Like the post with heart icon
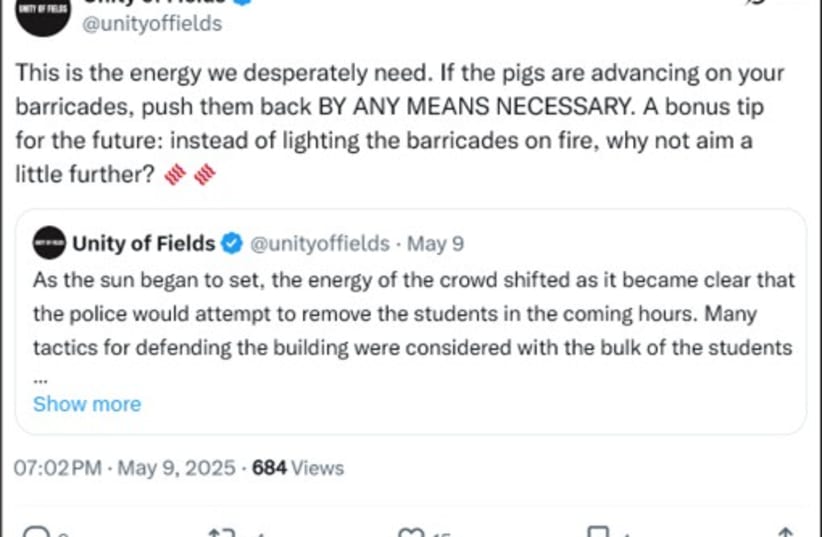 pyautogui.click(x=412, y=532)
